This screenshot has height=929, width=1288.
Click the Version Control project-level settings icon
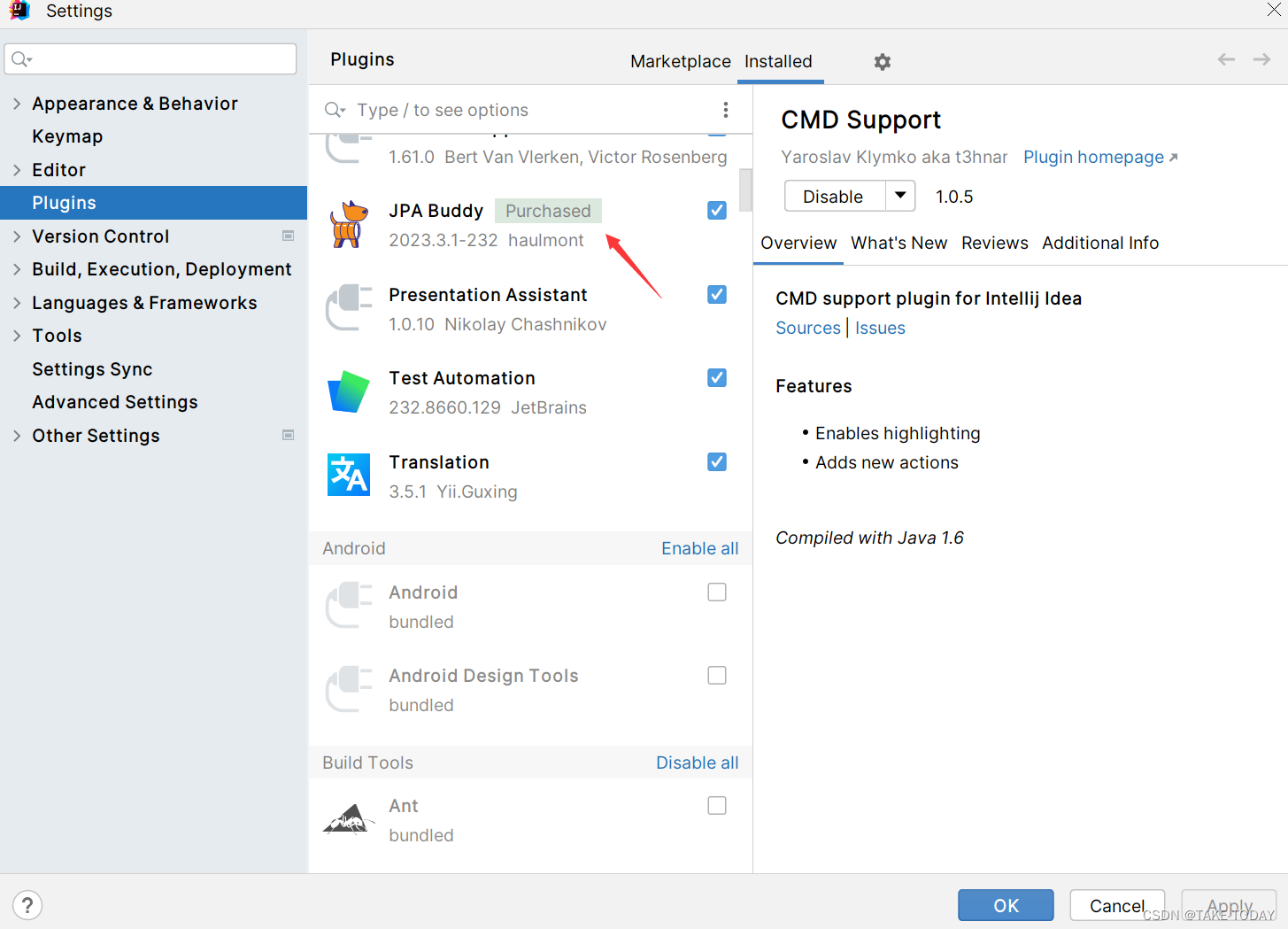click(288, 236)
